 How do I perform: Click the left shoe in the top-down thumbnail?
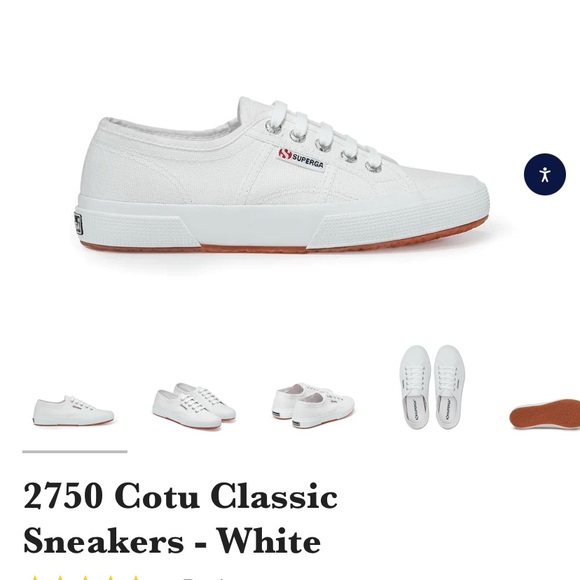point(415,387)
